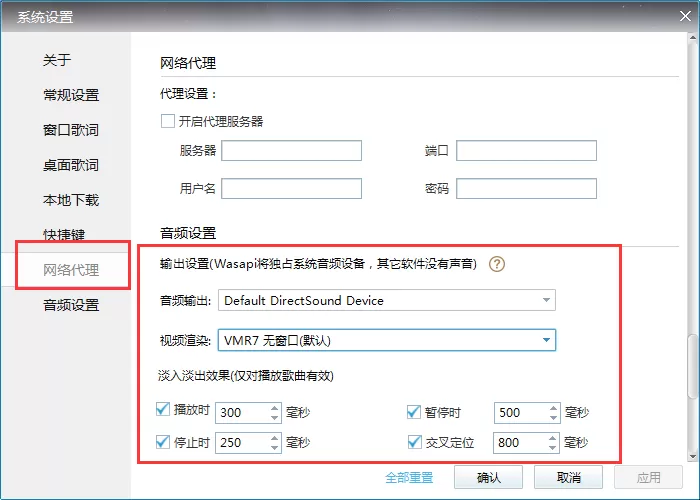Click the vertical scrollbar thumb
The height and width of the screenshot is (500, 700).
pyautogui.click(x=692, y=366)
